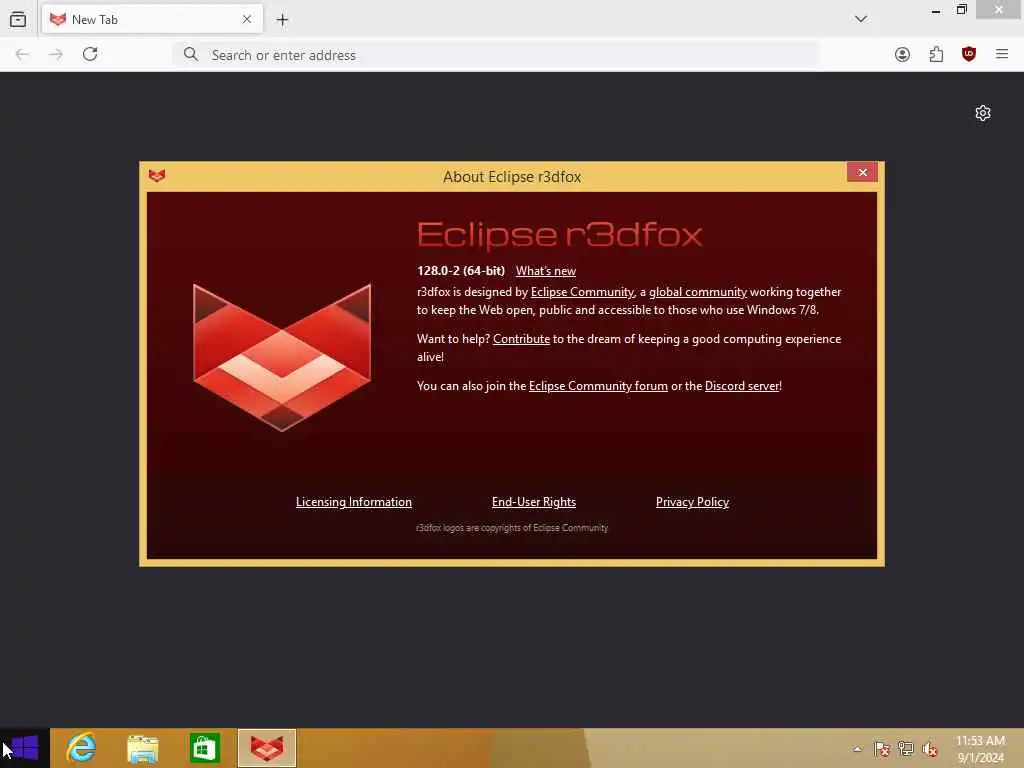Restore down the browser window
Viewport: 1024px width, 768px height.
coord(961,10)
